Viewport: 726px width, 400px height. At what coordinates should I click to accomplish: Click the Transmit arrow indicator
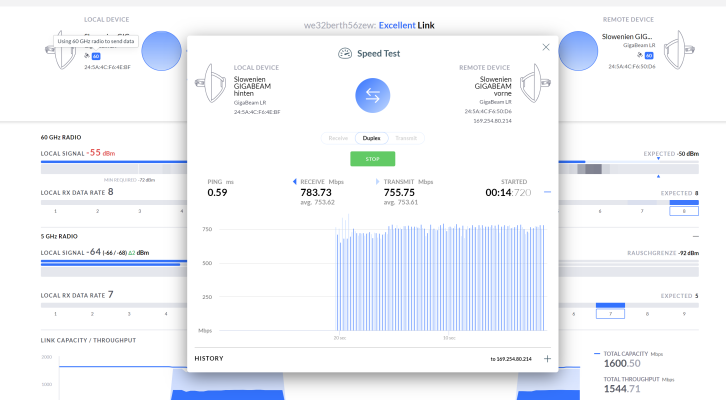coord(377,182)
